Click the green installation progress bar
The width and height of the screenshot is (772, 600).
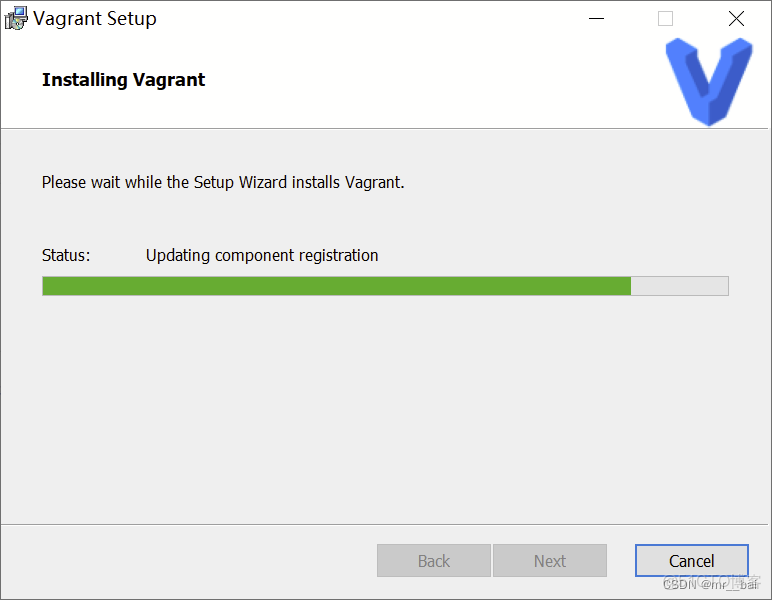(385, 286)
